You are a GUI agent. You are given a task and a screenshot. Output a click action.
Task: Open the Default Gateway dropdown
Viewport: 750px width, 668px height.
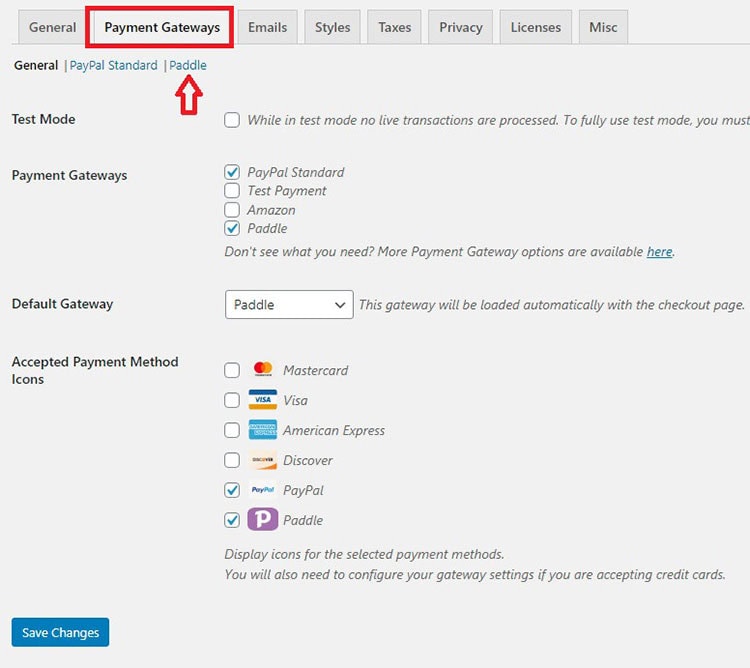click(x=289, y=304)
